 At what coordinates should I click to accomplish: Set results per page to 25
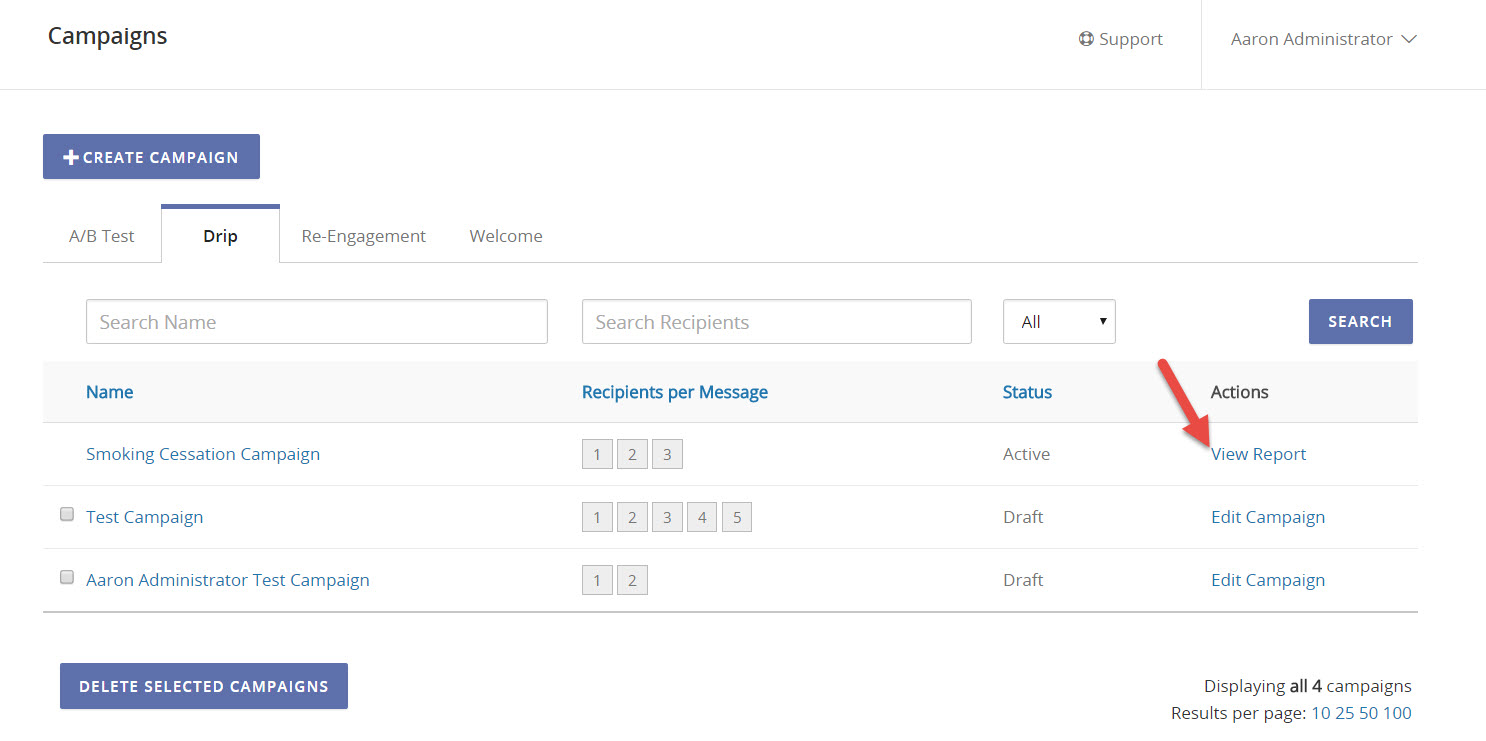(1344, 713)
